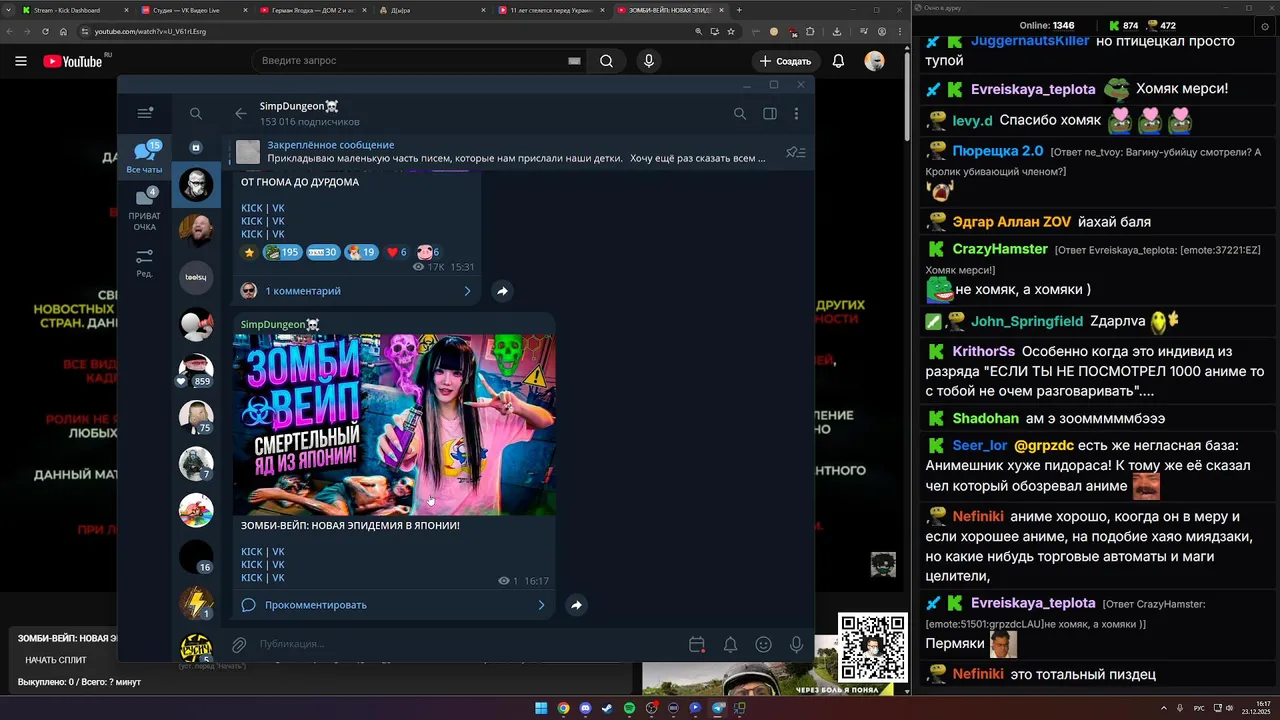Screen dimensions: 1280x720
Task: Open 'Ред.' folder editing
Action: [x=145, y=263]
